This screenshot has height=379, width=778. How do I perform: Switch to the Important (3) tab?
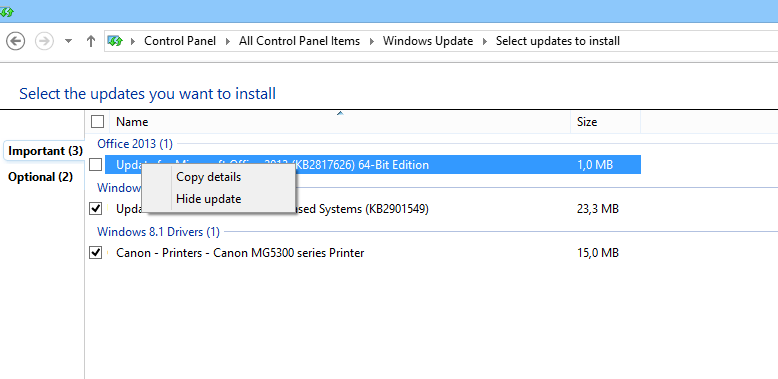[x=46, y=151]
